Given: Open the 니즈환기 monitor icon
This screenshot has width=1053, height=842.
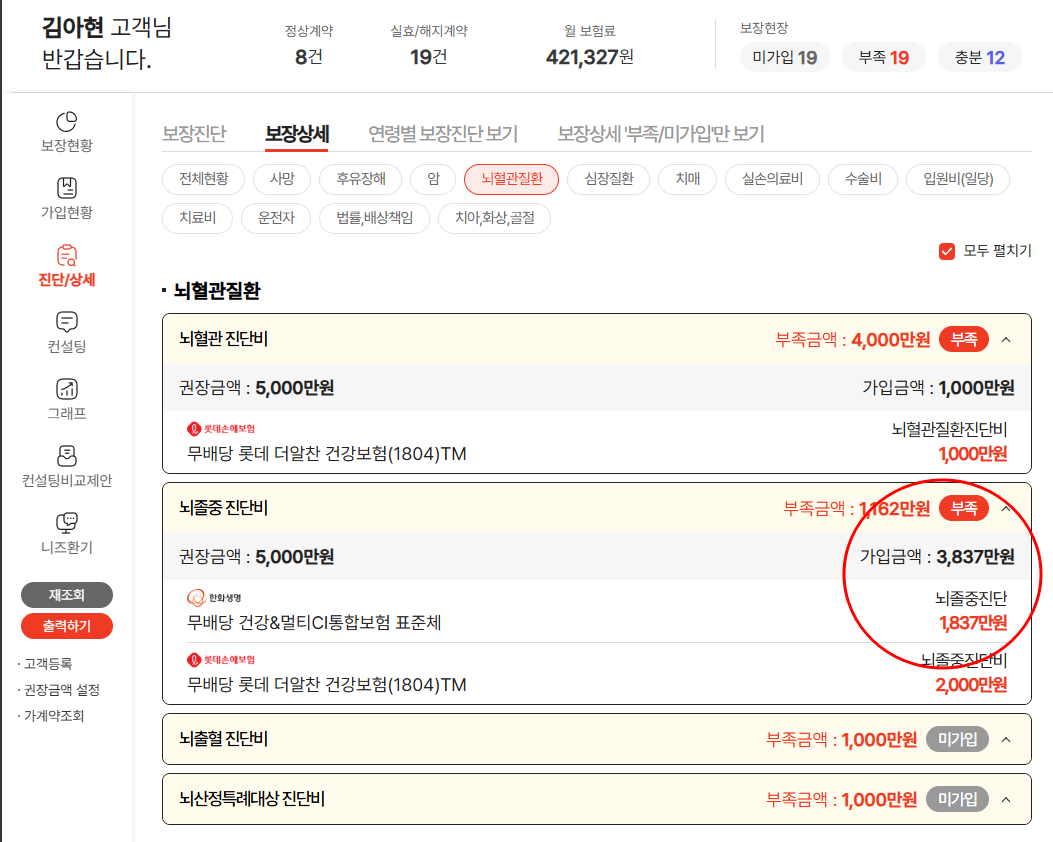Looking at the screenshot, I should tap(67, 523).
